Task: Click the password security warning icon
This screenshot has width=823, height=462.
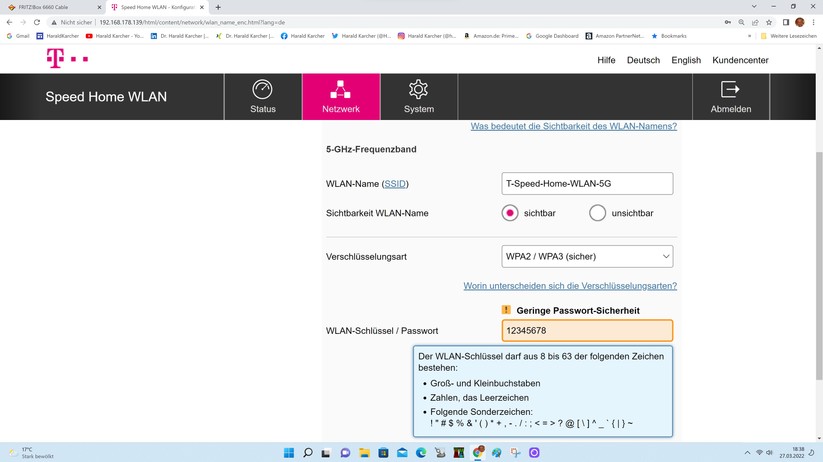Action: (x=506, y=310)
